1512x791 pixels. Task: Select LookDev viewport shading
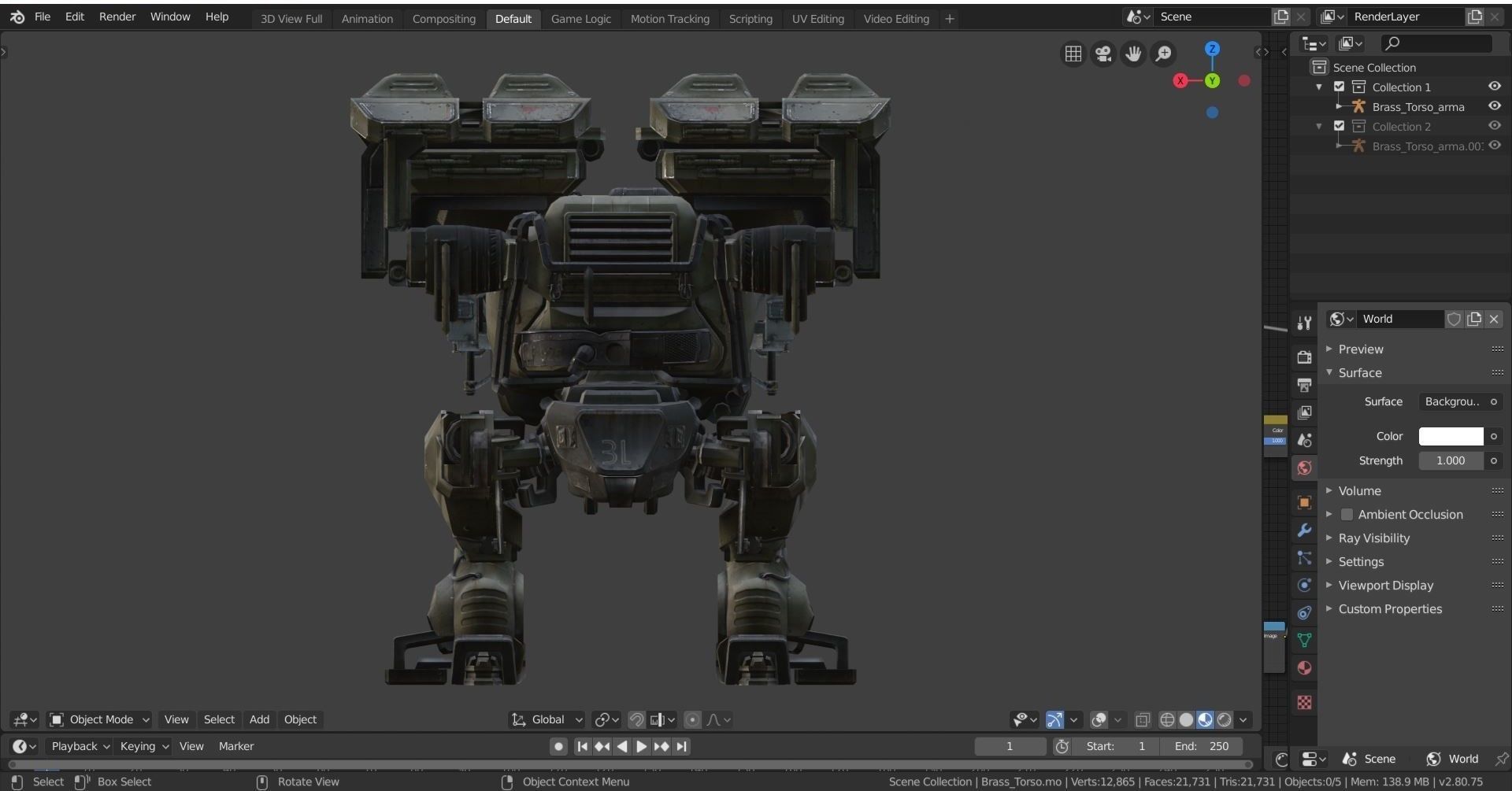point(1205,719)
